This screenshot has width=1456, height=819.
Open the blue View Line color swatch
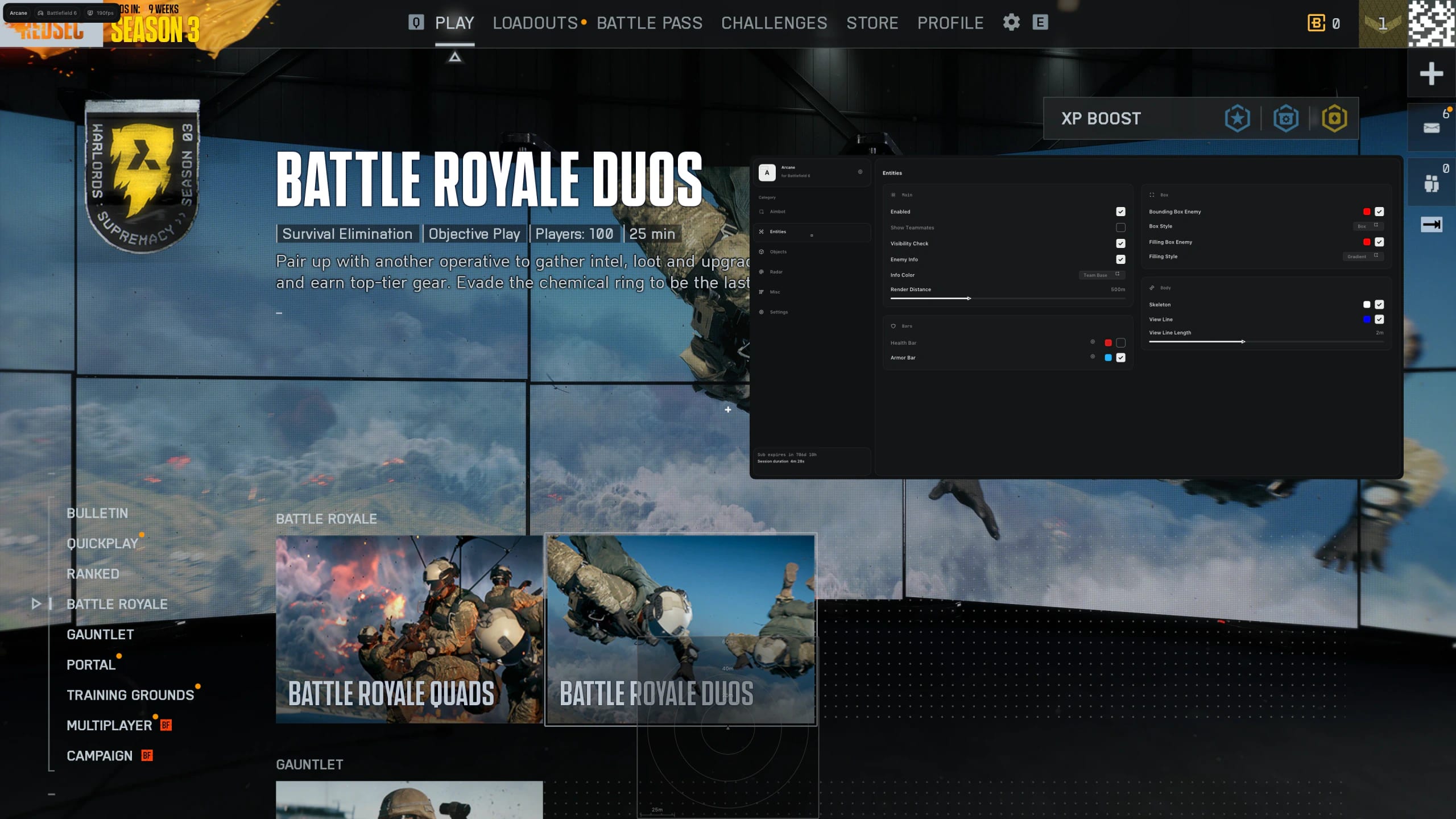click(1367, 320)
